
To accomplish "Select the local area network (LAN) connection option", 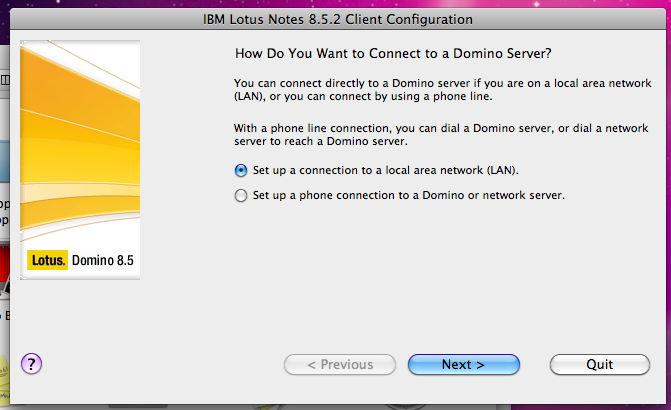I will (x=241, y=170).
